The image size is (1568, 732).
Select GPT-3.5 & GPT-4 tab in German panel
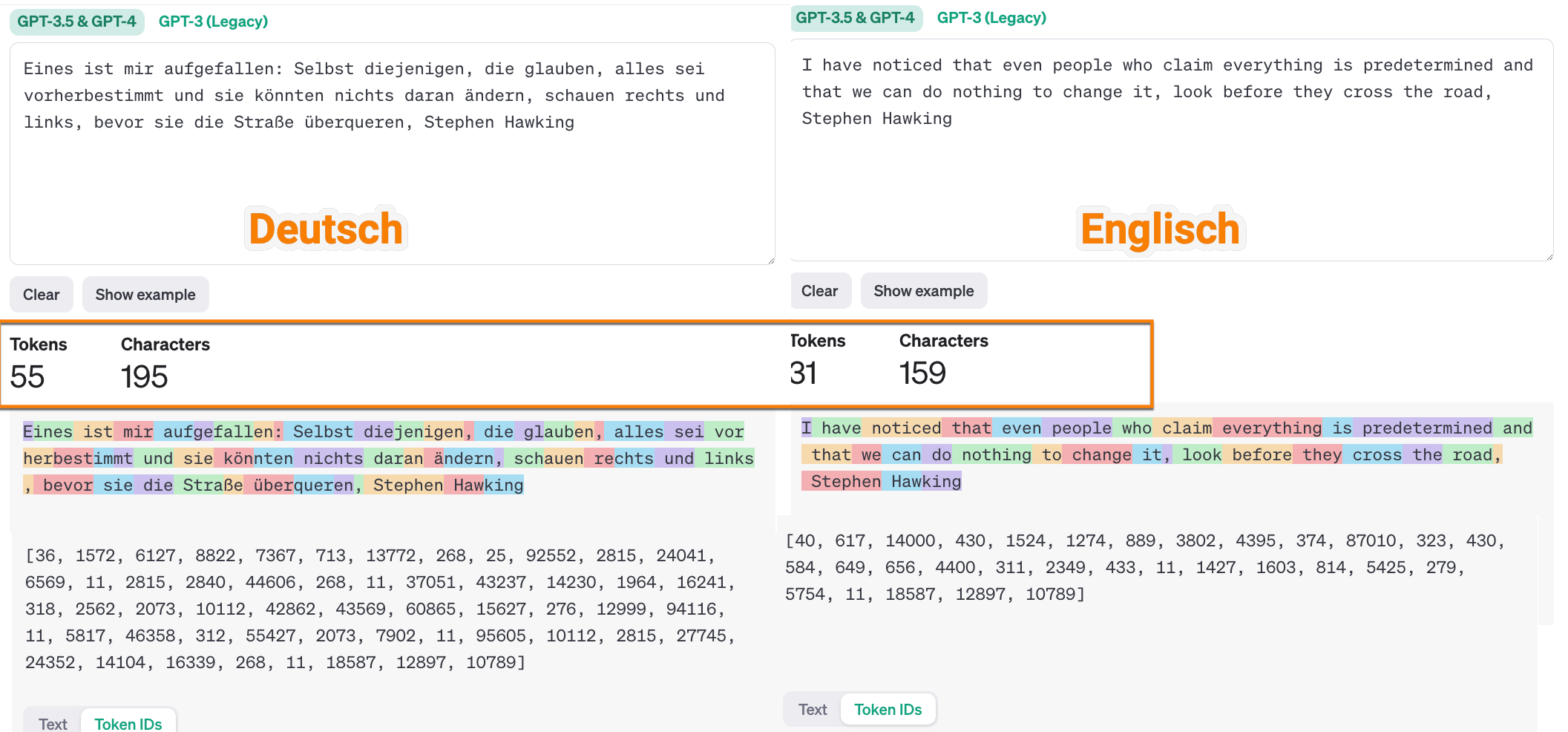[x=76, y=22]
